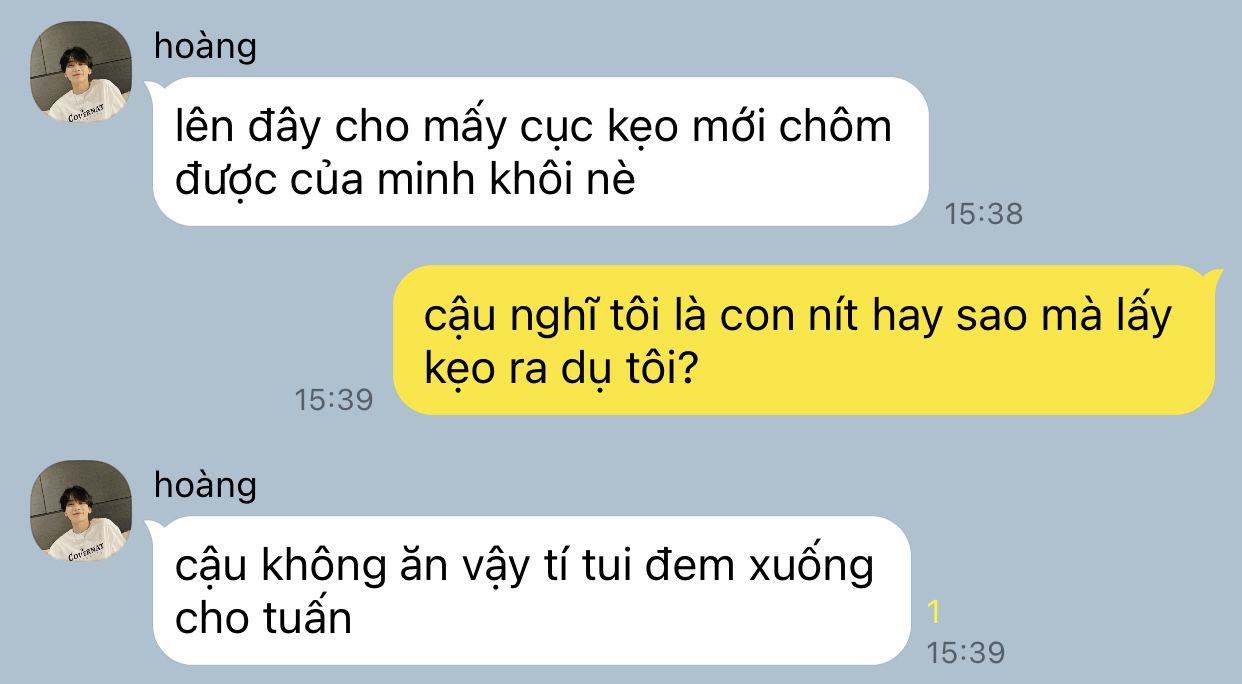Click the COVERNAT shirt text on first avatar

(90, 112)
